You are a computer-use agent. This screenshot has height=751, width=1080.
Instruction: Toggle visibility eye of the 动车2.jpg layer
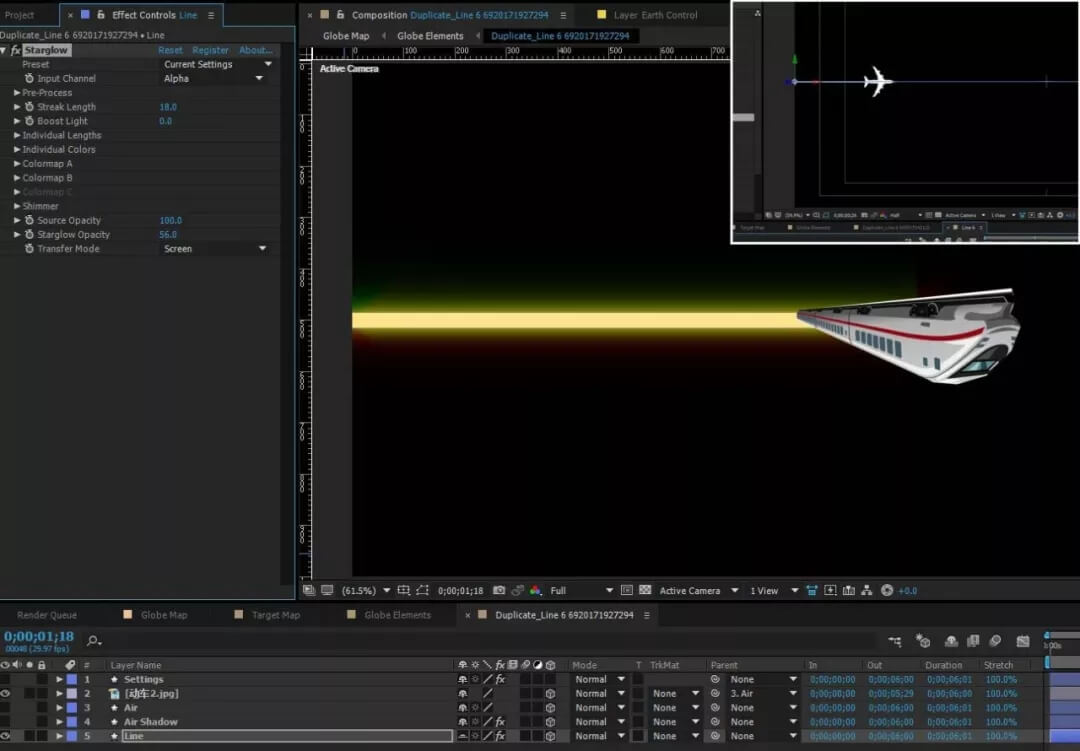(x=6, y=694)
